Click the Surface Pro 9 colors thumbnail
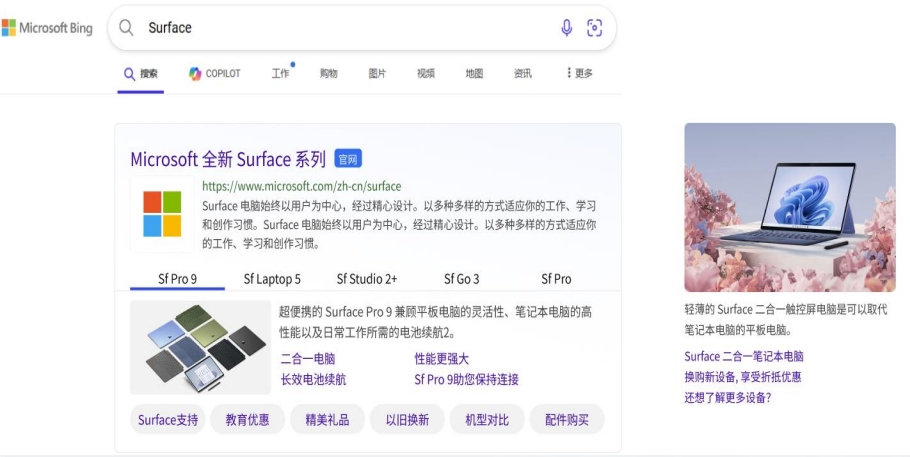This screenshot has width=910, height=457. click(200, 347)
